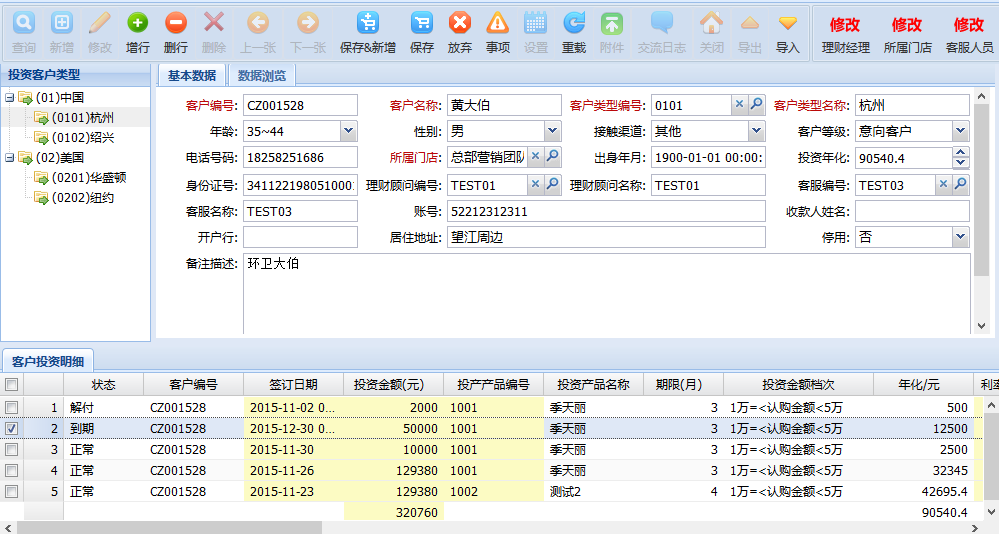Toggle the select-all checkbox in grid header
Screen dimensions: 999x534
coord(11,384)
